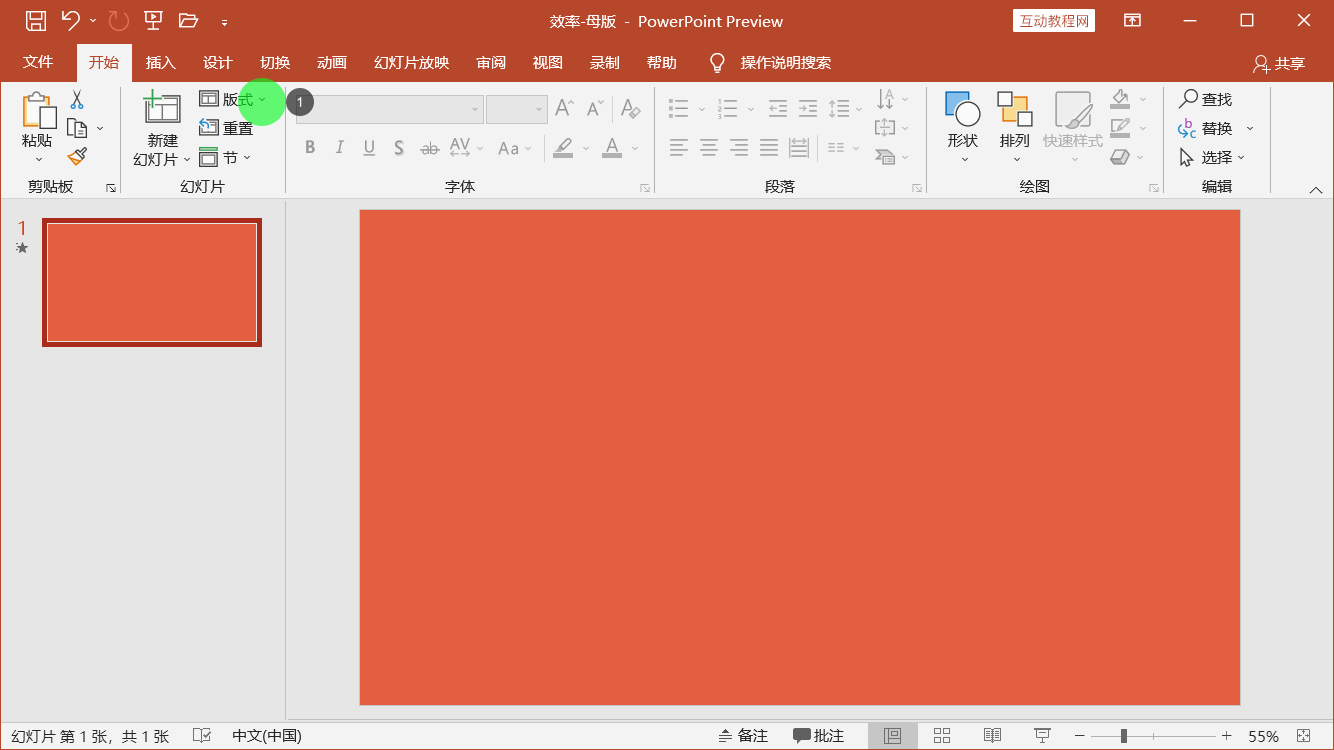Click Increase Font Size icon

pyautogui.click(x=564, y=108)
